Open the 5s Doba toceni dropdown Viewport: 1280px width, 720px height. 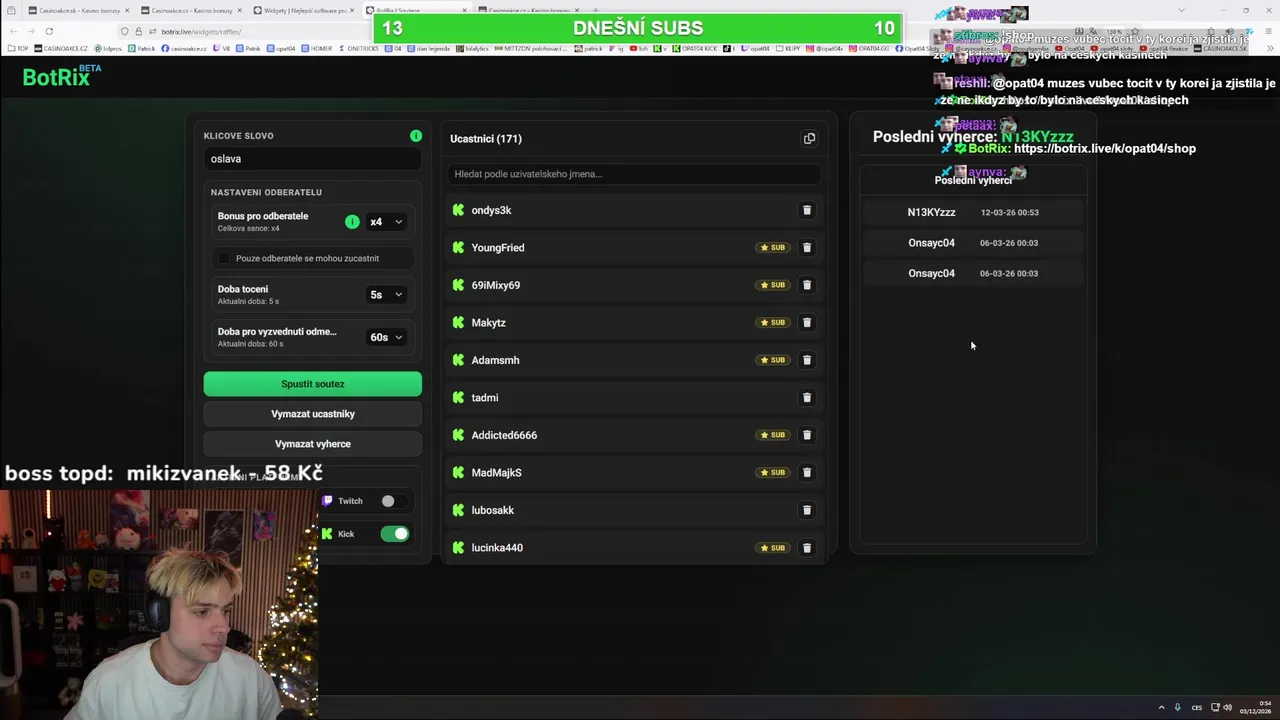coord(386,295)
